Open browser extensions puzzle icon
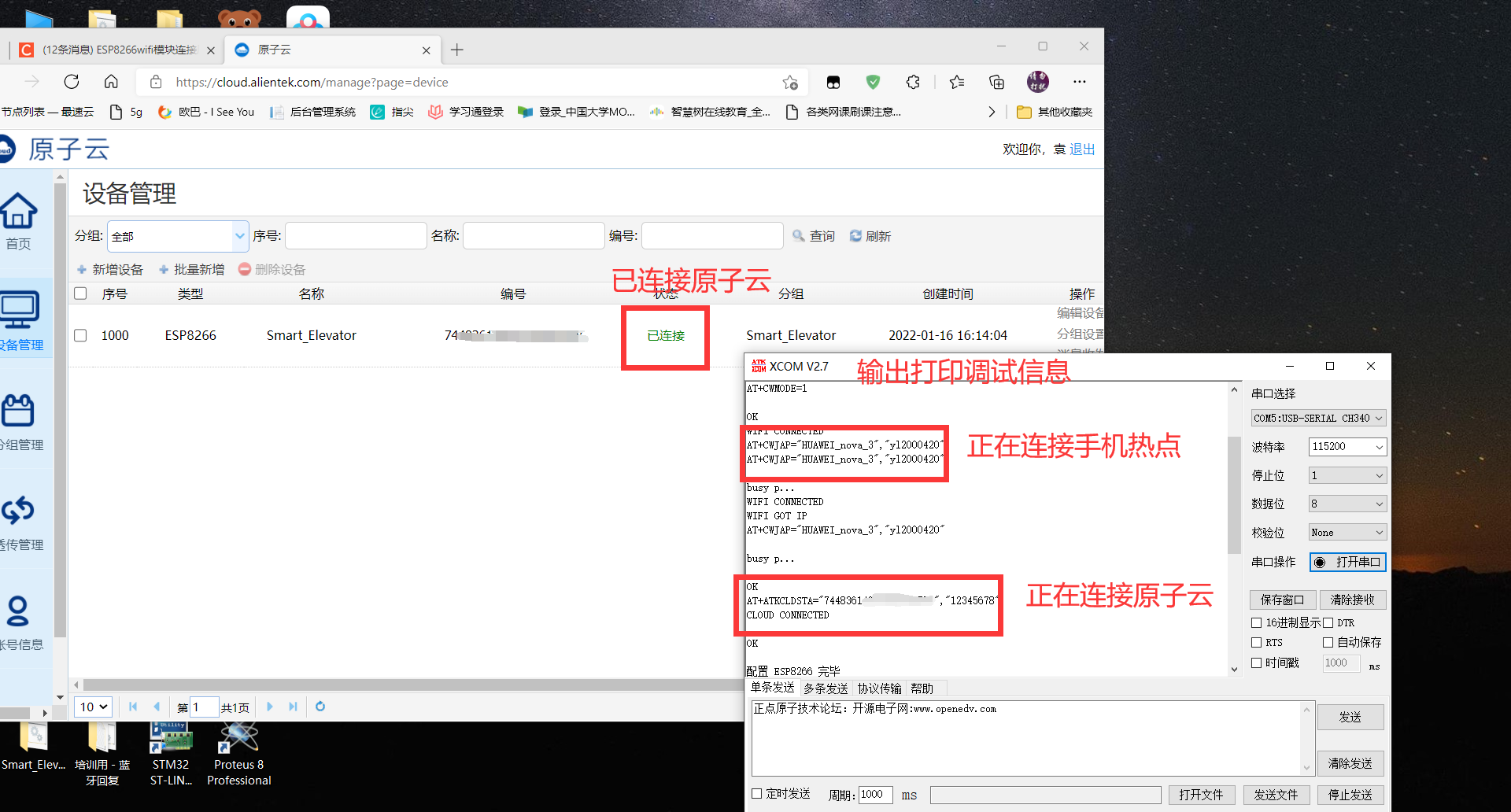Viewport: 1511px width, 812px height. (913, 82)
